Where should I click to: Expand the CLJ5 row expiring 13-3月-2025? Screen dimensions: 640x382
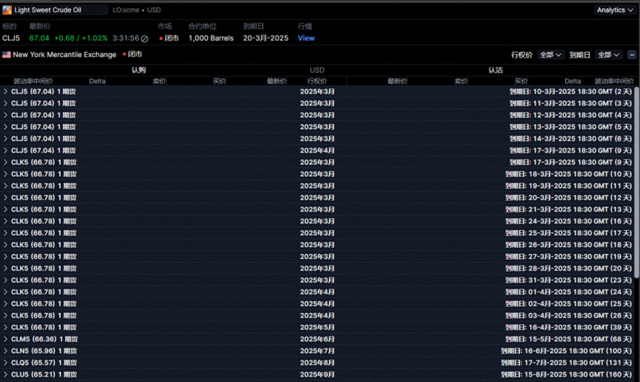5,127
